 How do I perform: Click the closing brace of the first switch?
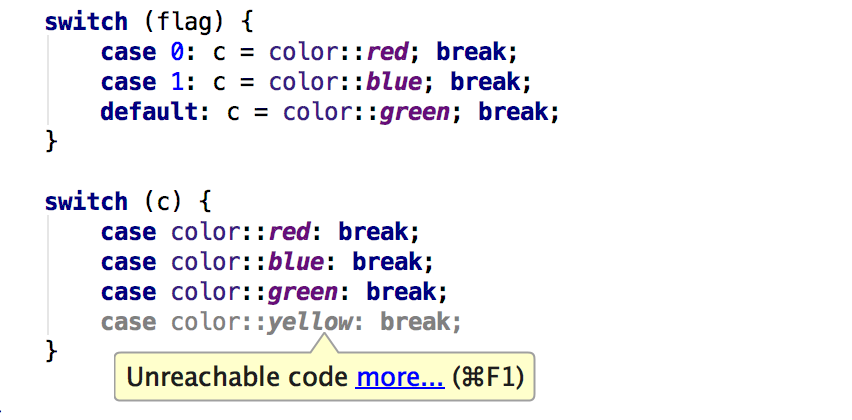[x=51, y=141]
